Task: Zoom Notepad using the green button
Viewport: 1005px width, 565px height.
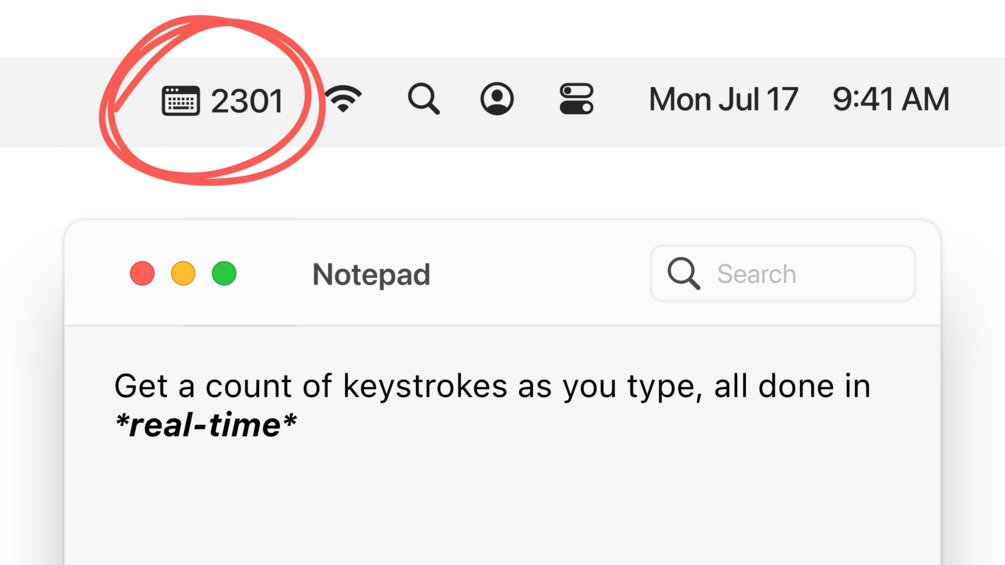Action: pyautogui.click(x=224, y=273)
